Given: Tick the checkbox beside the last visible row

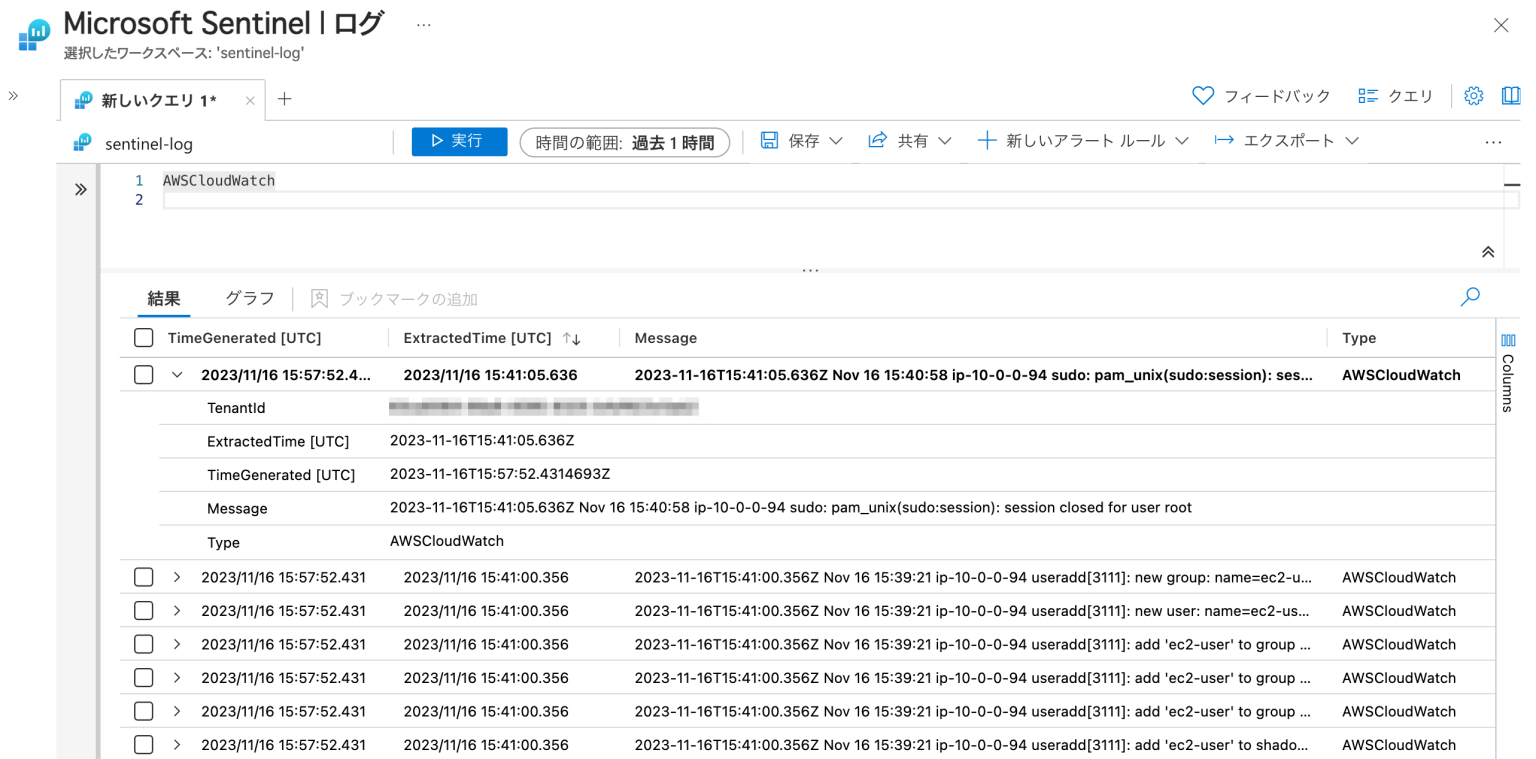Looking at the screenshot, I should coord(143,744).
